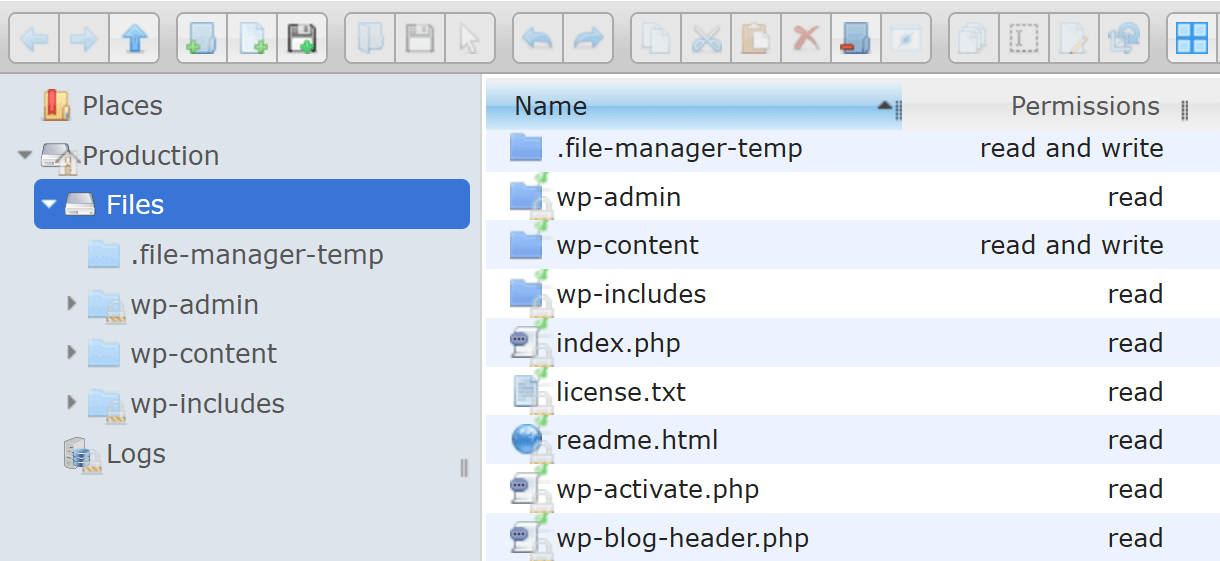Create a new file via toolbar
The width and height of the screenshot is (1220, 561).
pos(252,39)
